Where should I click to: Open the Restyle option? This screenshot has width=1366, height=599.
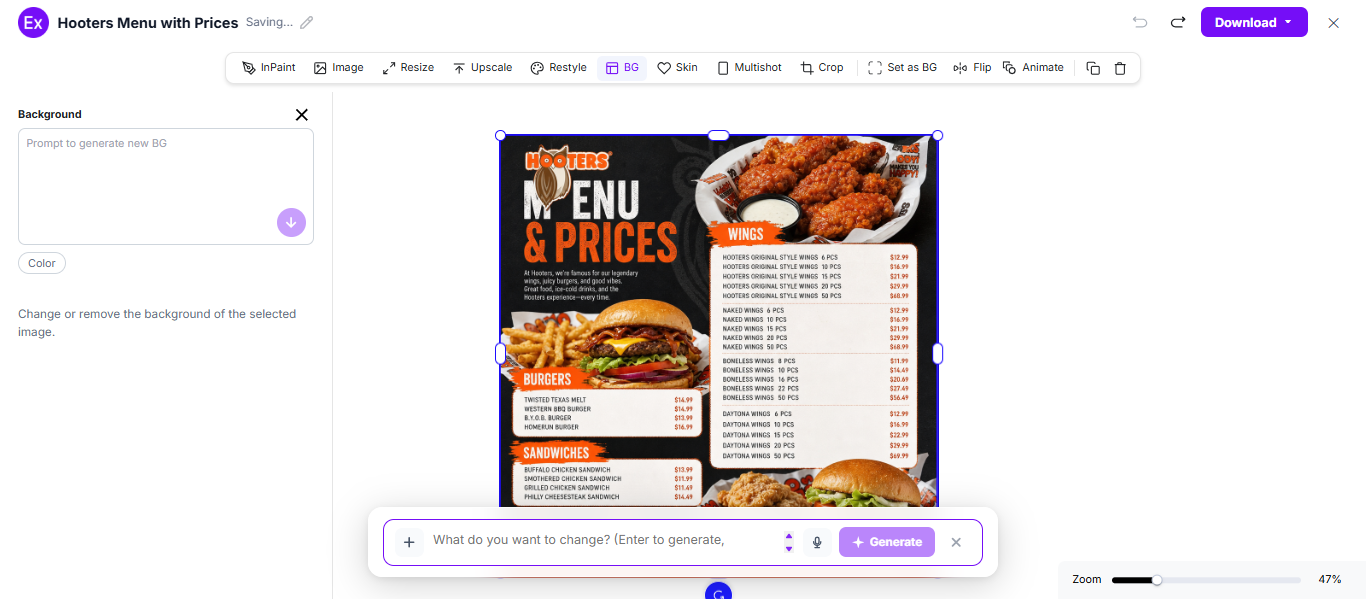point(558,68)
